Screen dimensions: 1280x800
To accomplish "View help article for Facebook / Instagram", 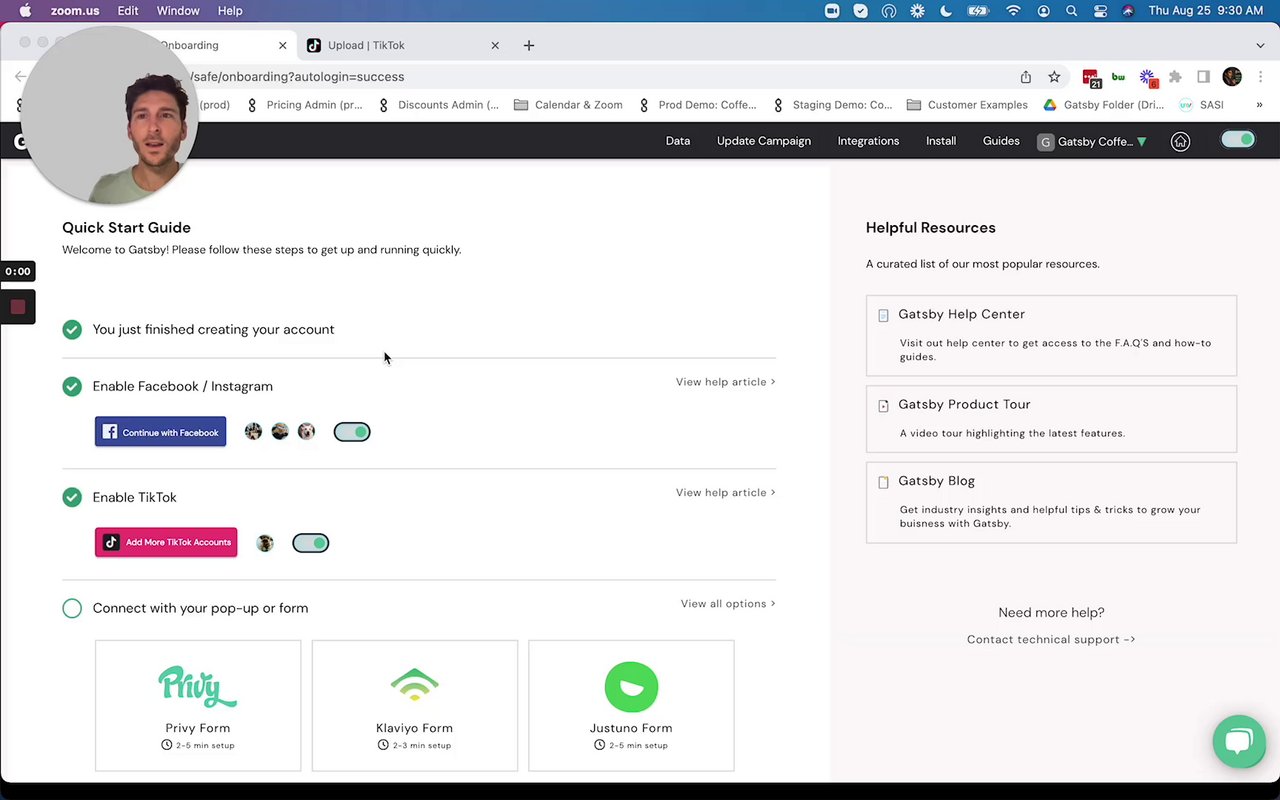I will click(725, 382).
